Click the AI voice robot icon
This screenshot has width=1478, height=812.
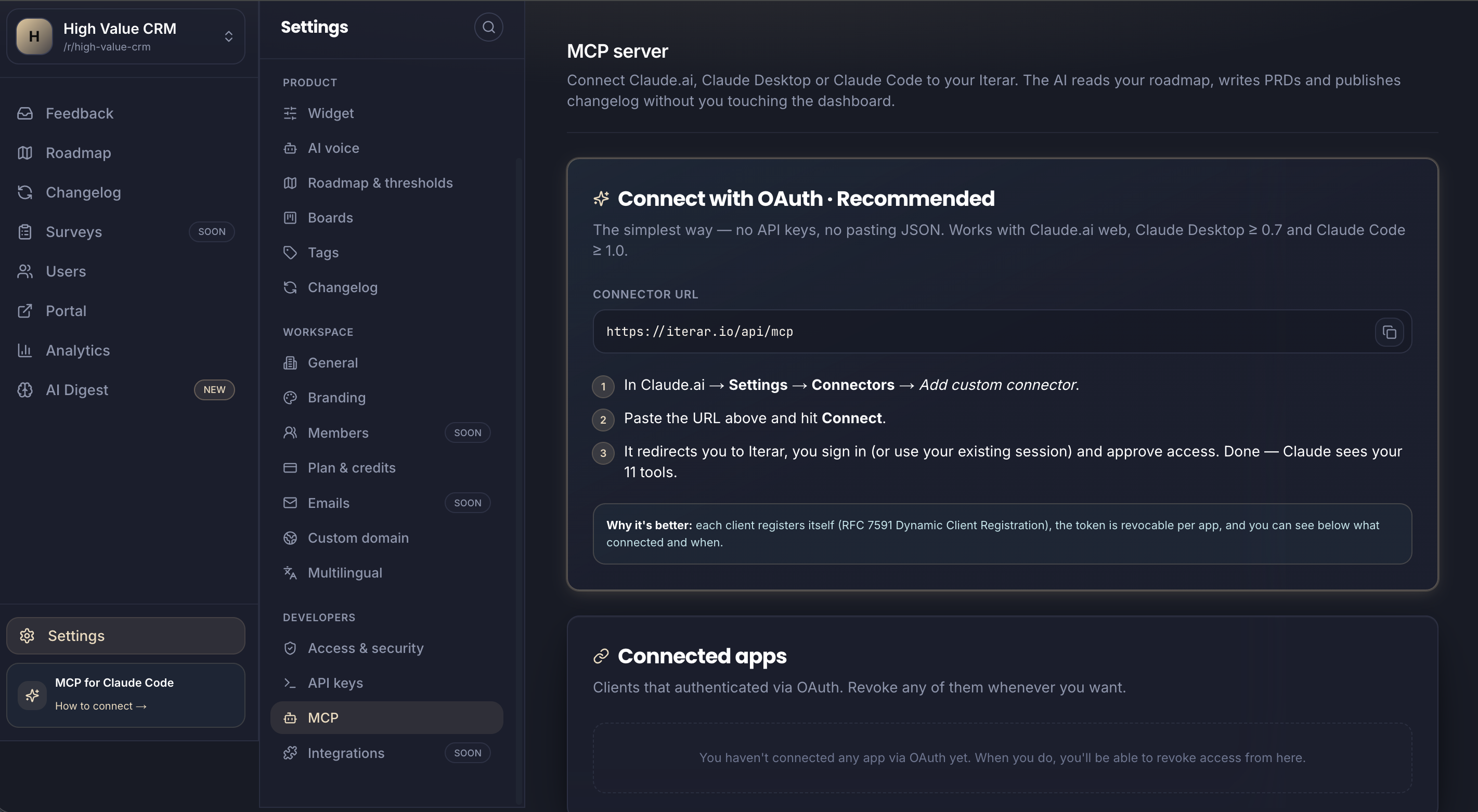click(x=290, y=149)
